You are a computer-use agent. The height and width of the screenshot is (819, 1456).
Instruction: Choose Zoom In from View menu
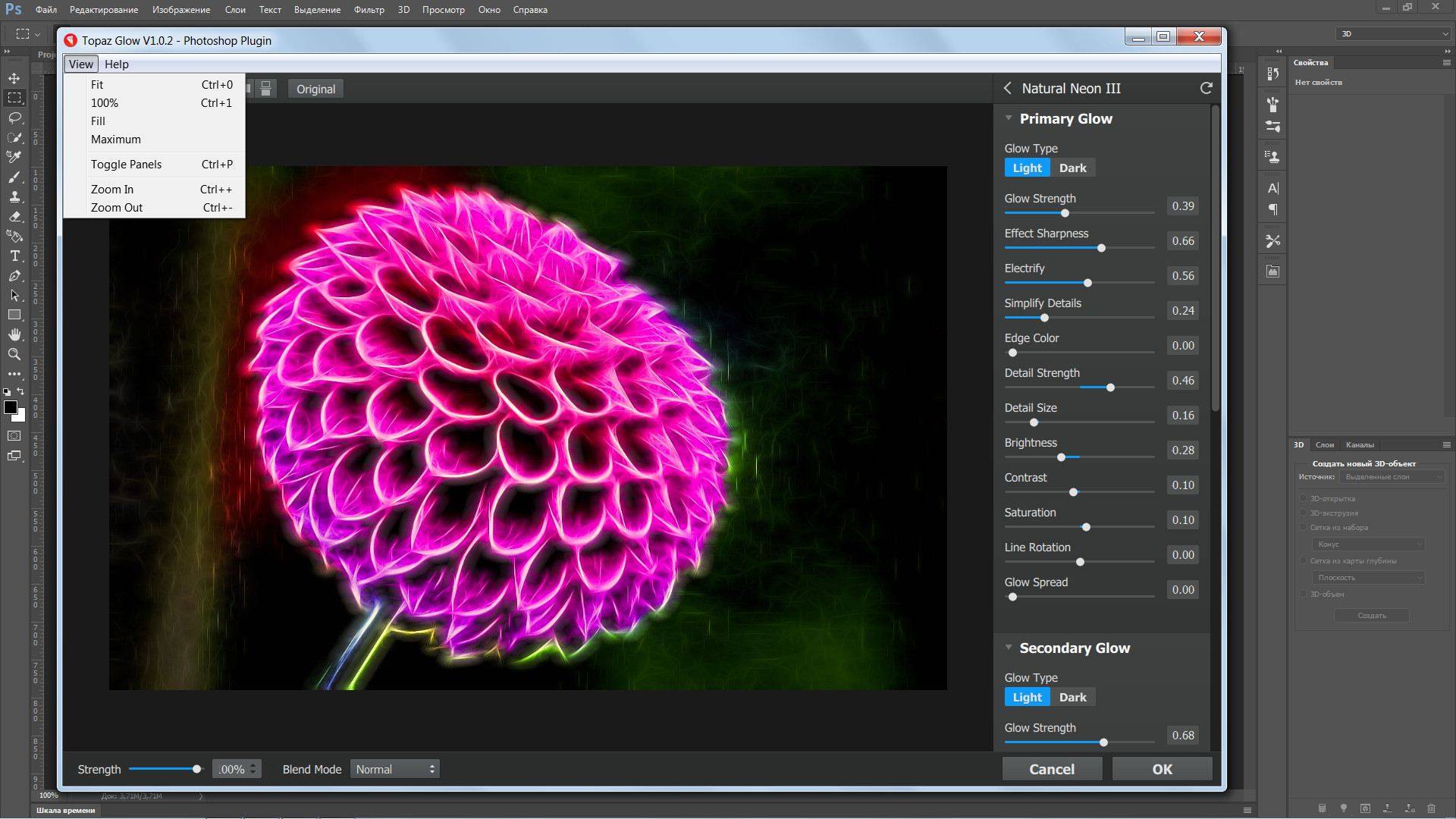pos(155,190)
